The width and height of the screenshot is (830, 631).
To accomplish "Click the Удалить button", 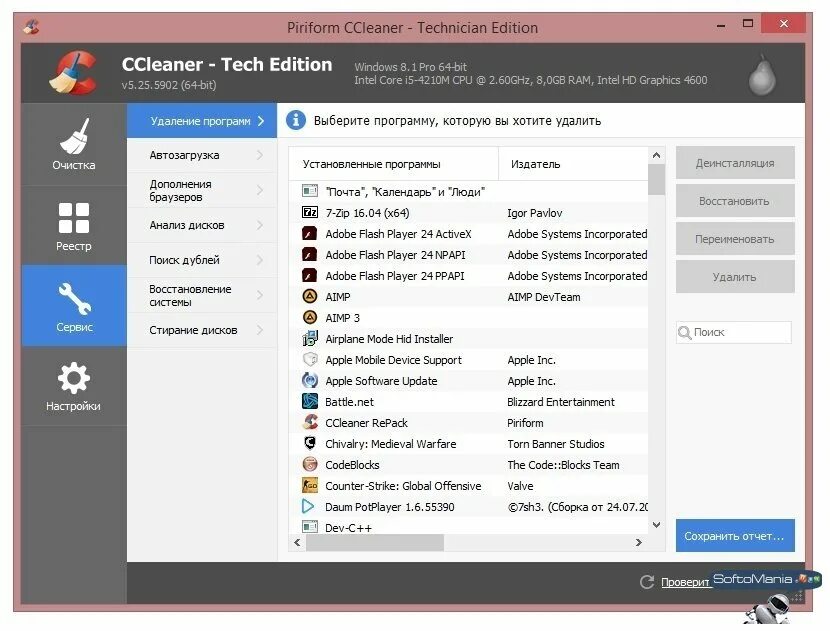I will point(735,277).
